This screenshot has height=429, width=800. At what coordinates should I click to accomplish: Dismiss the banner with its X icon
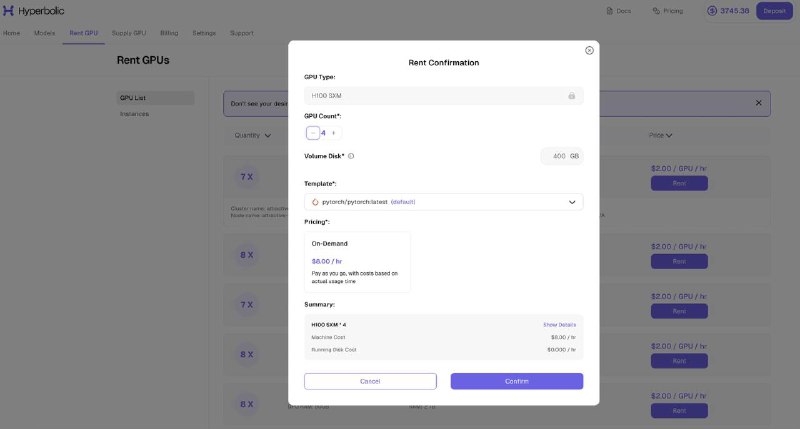click(x=759, y=103)
